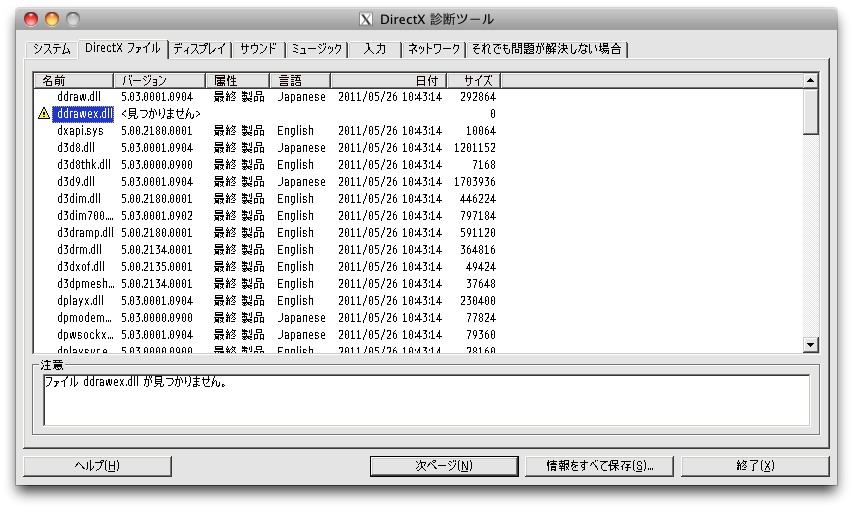853x509 pixels.
Task: Click the yellow warning icon beside ddrawex.dll
Action: [x=44, y=114]
